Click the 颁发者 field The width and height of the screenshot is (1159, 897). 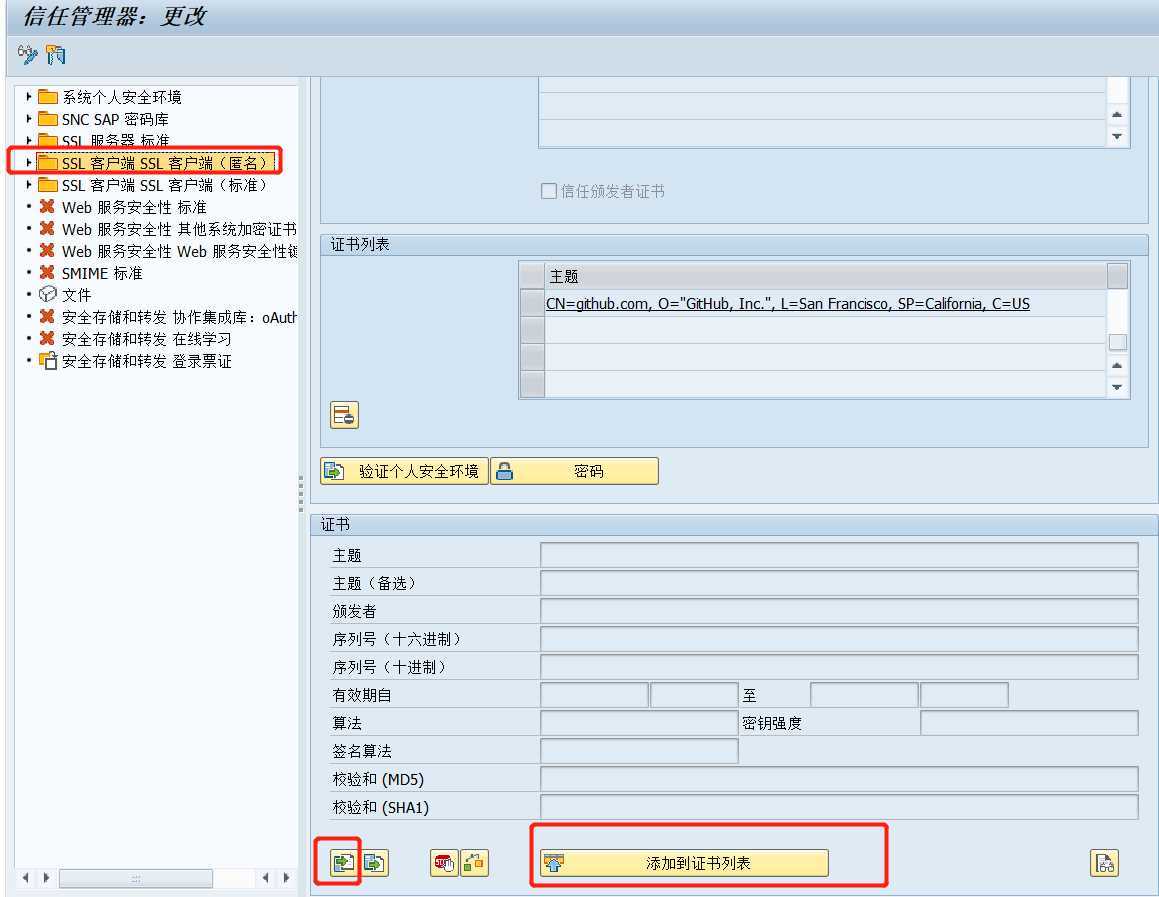839,611
